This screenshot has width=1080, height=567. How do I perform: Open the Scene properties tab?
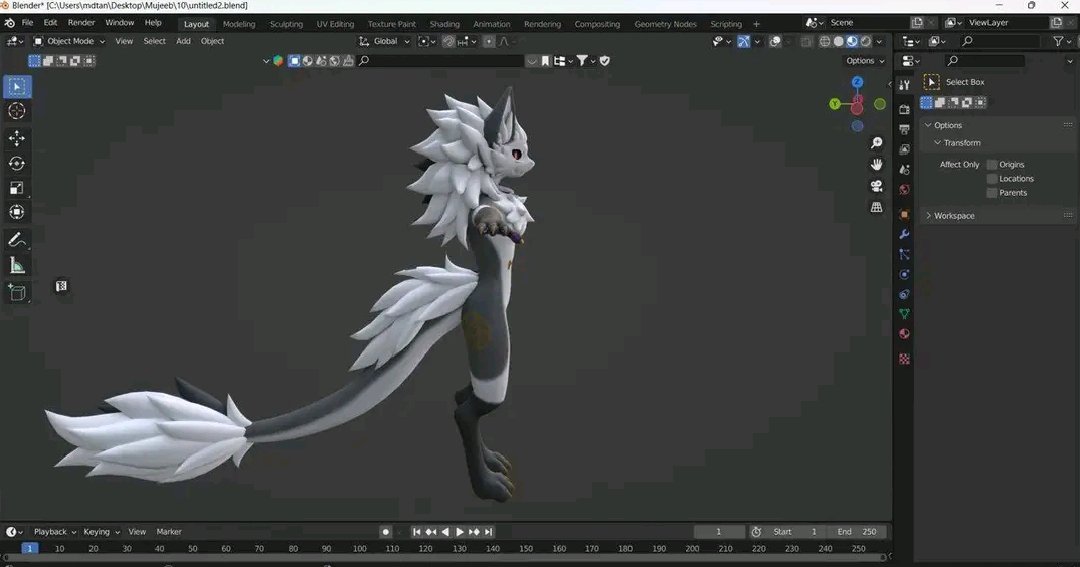tap(904, 169)
